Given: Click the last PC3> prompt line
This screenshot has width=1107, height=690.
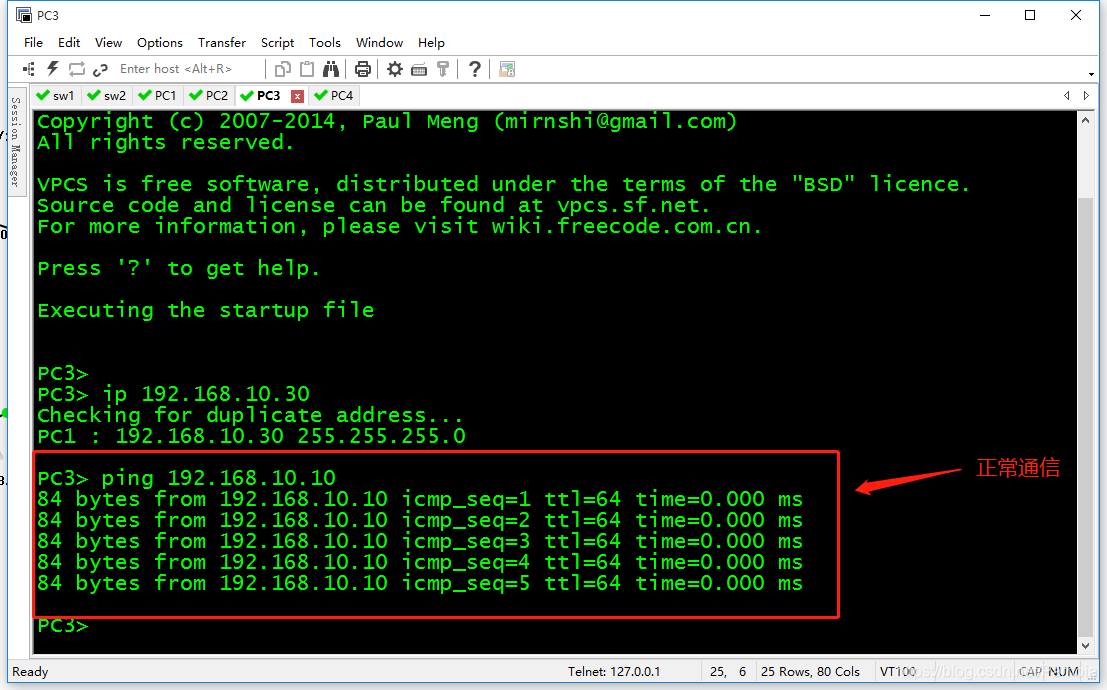Looking at the screenshot, I should (x=63, y=626).
